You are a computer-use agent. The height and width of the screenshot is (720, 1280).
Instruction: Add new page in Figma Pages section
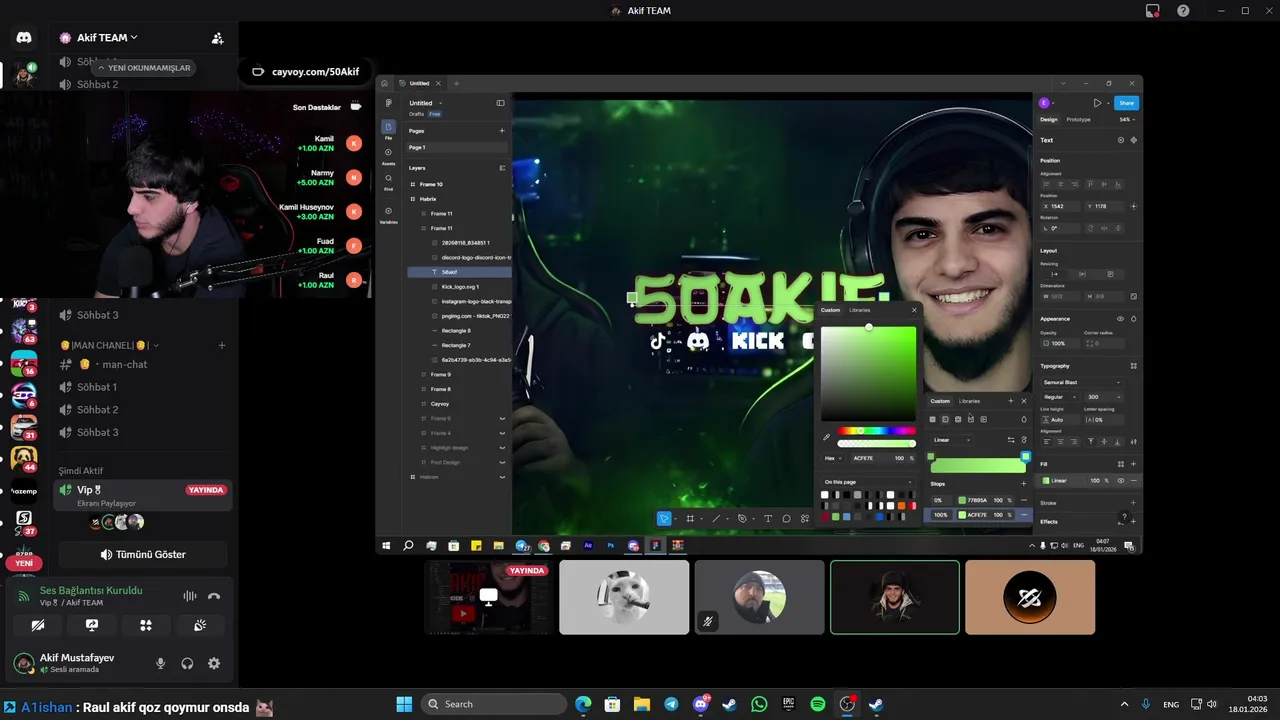coord(502,131)
